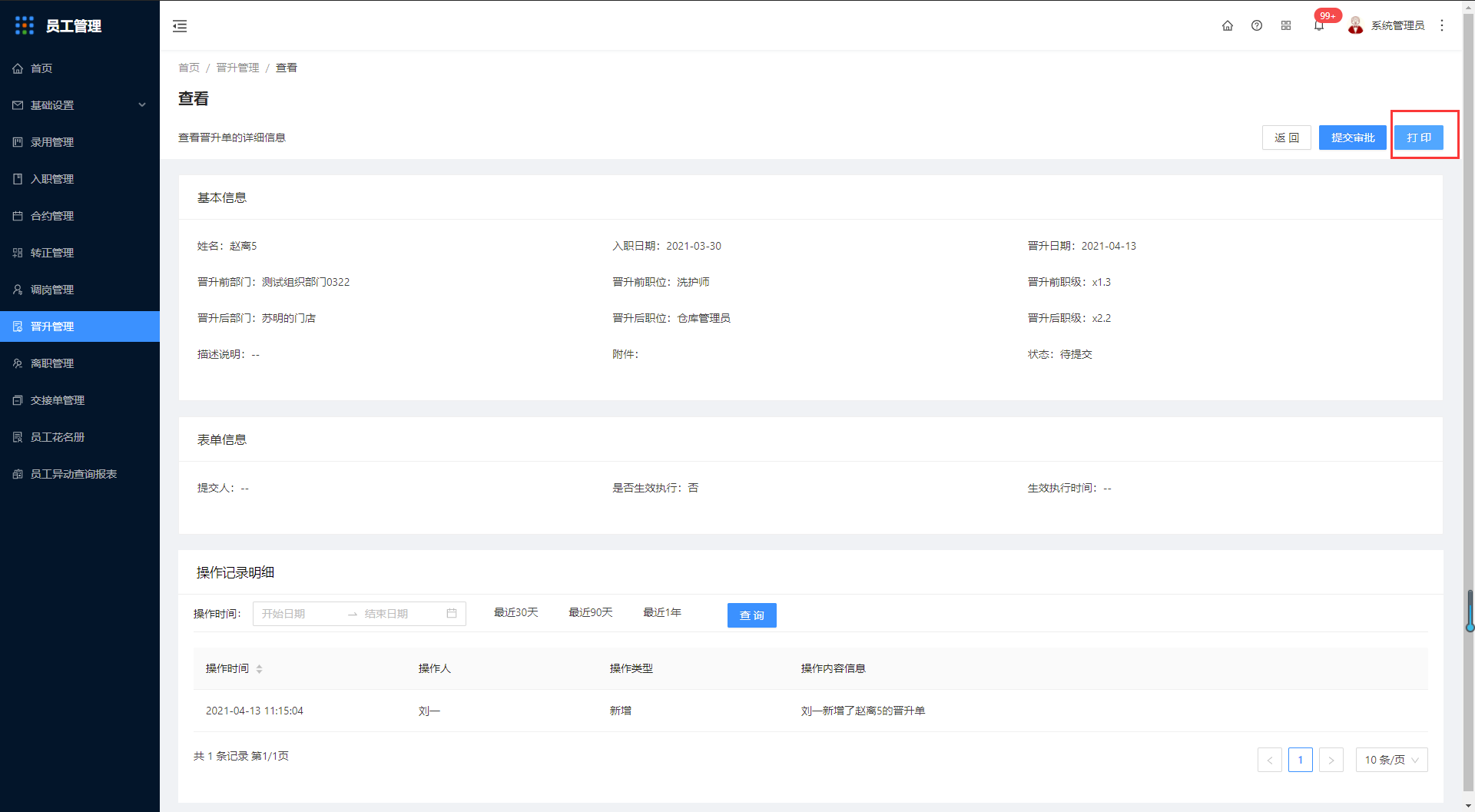Go to 首页 via the breadcrumb link
This screenshot has width=1475, height=812.
tap(189, 68)
